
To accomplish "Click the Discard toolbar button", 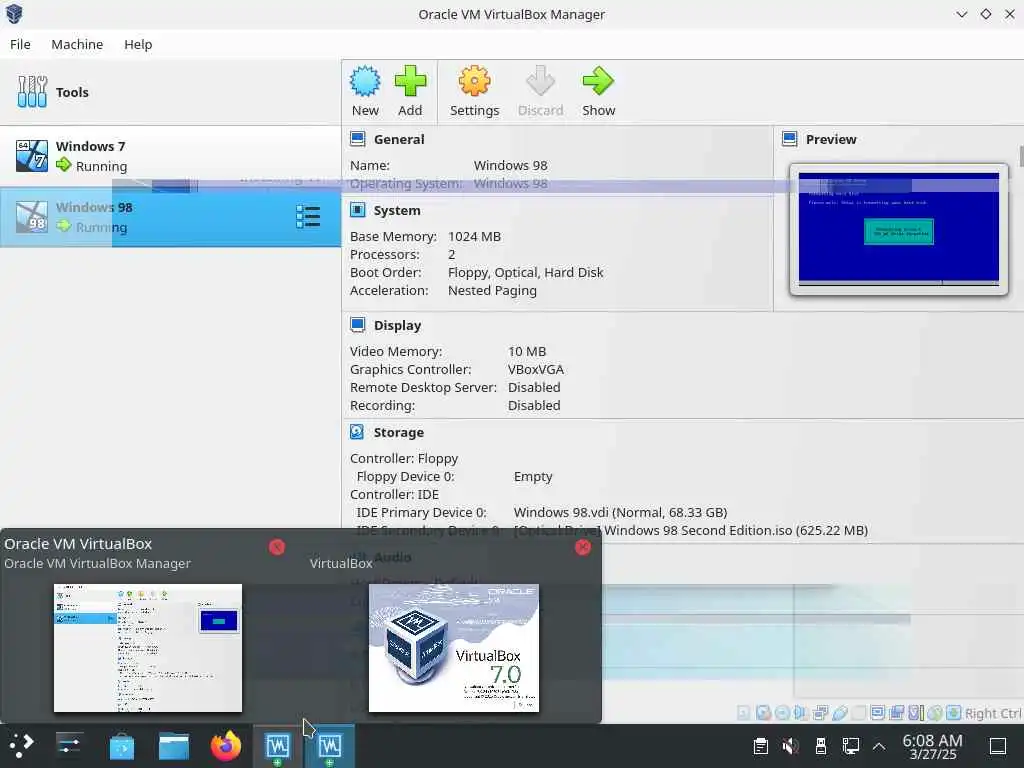I will point(540,91).
